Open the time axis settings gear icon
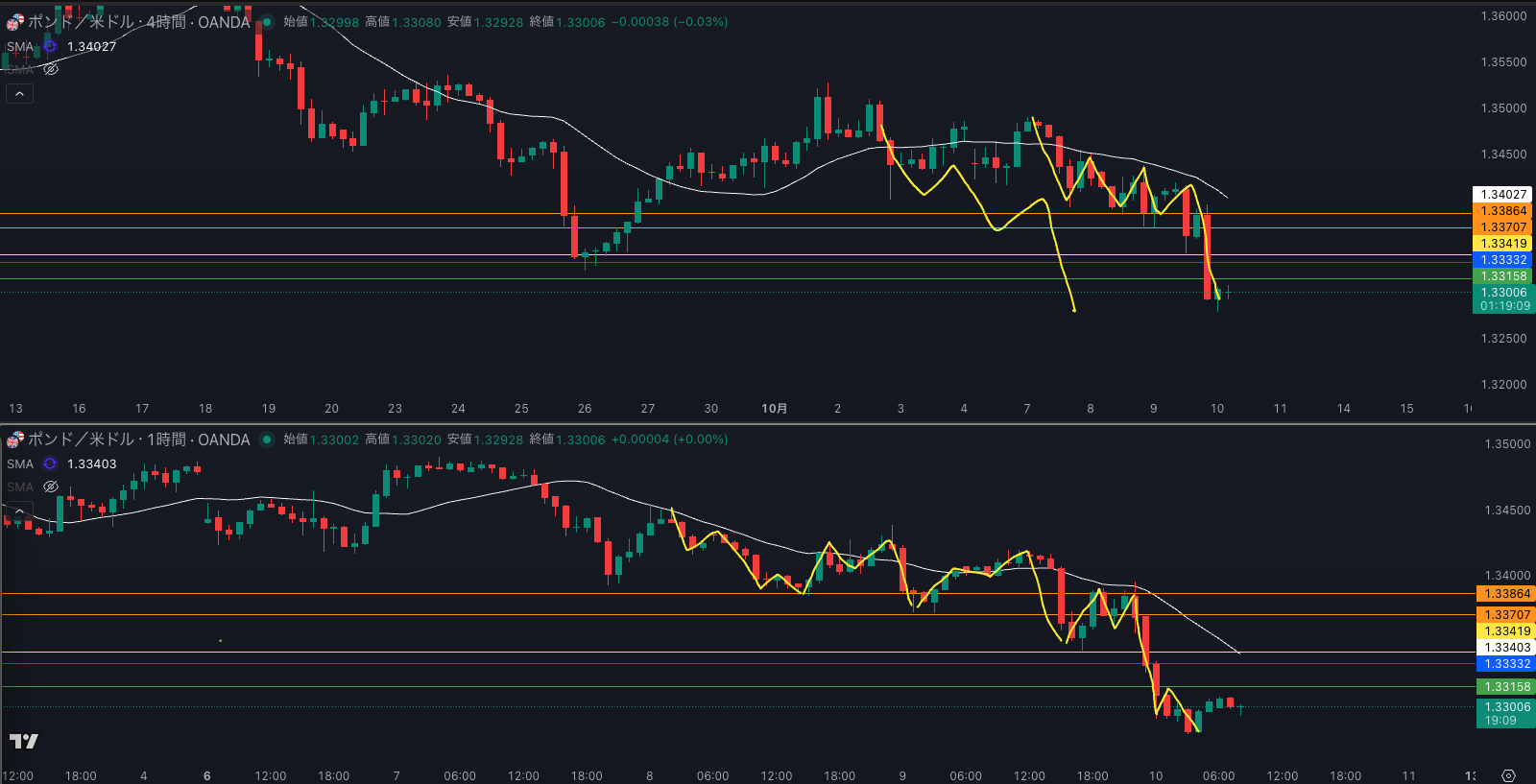1536x784 pixels. (x=1508, y=775)
